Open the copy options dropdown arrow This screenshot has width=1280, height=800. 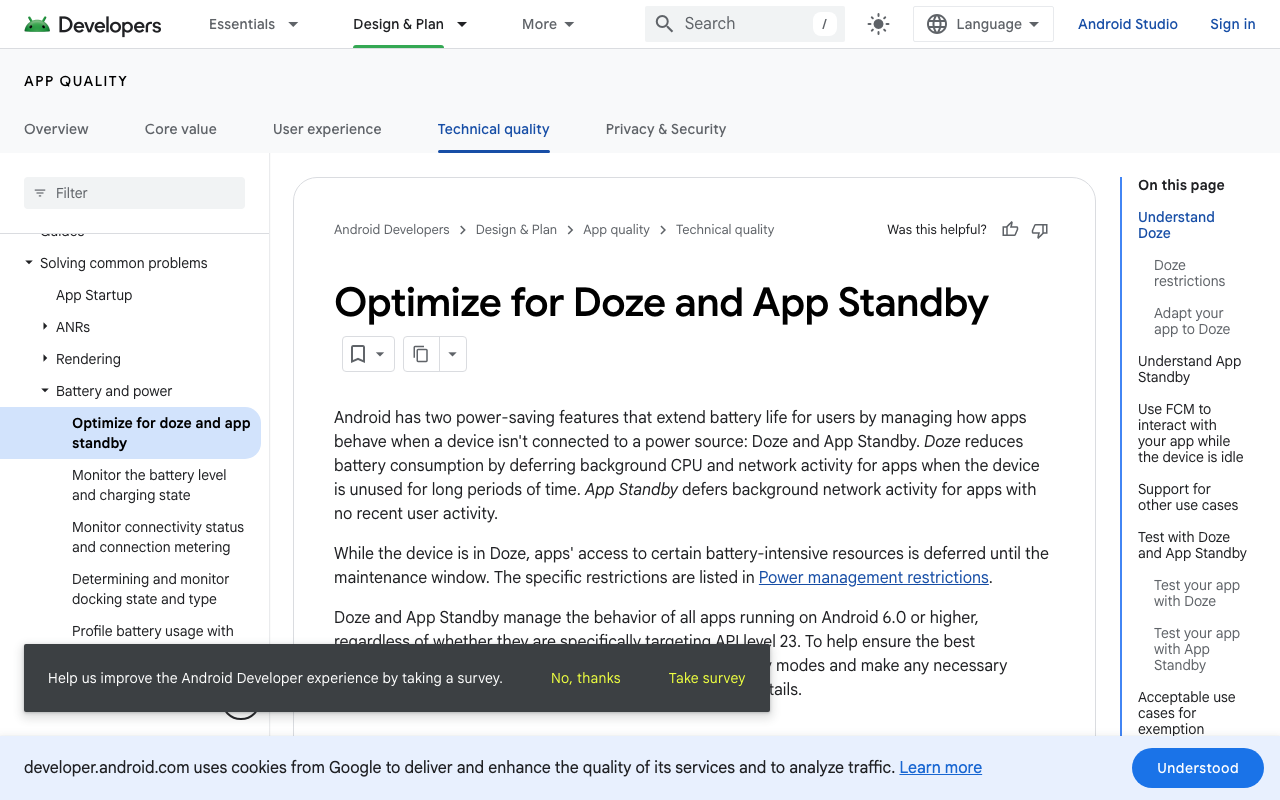pos(453,354)
